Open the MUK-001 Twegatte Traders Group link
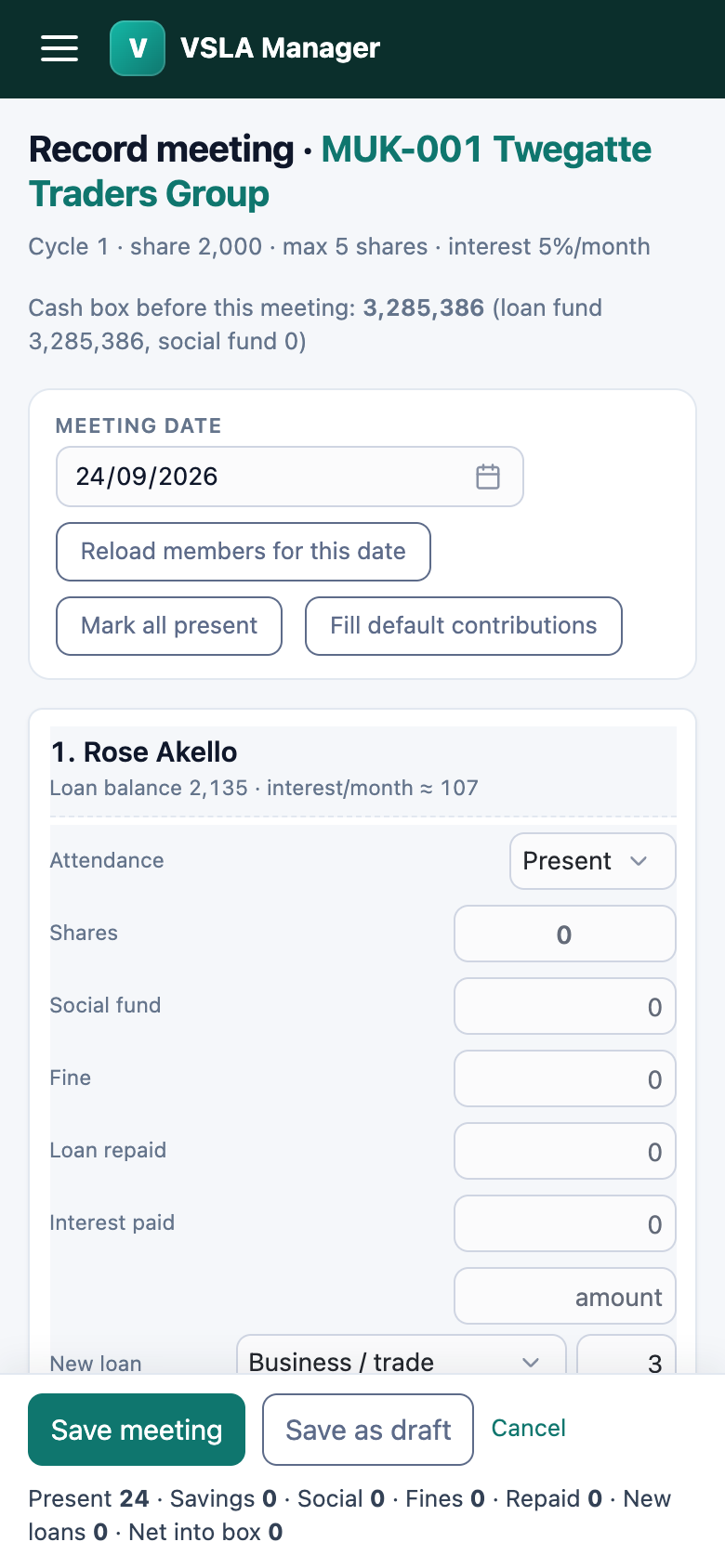This screenshot has width=725, height=1568. (340, 171)
